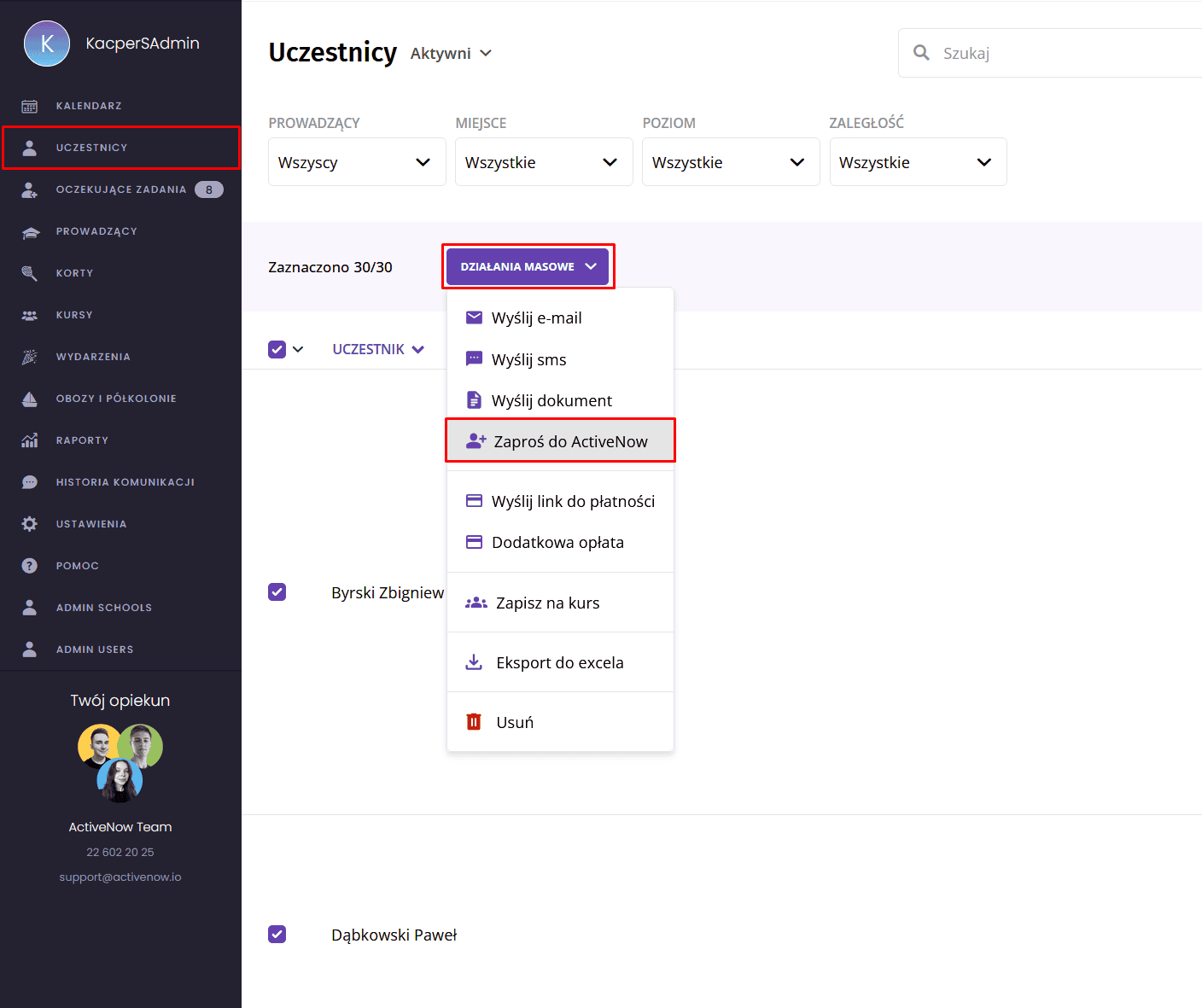Click the Admin Users person icon
This screenshot has width=1202, height=1008.
coord(29,650)
